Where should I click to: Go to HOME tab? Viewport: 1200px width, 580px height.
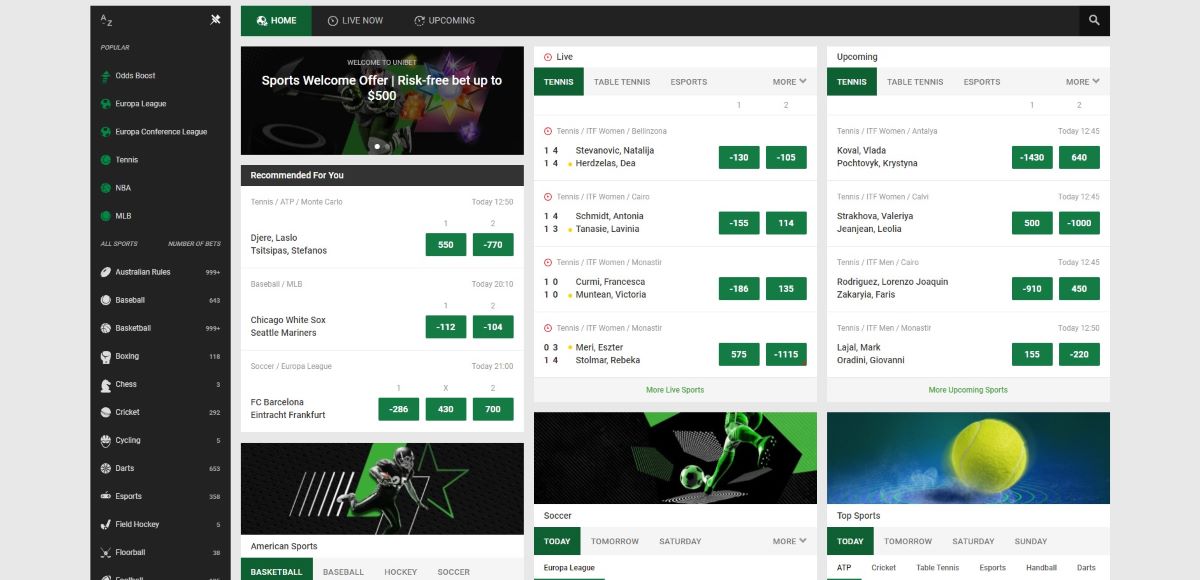coord(276,21)
